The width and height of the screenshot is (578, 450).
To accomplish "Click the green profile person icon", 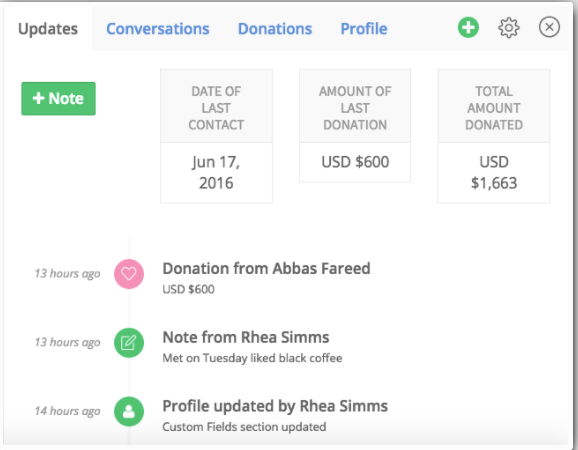I will click(x=129, y=411).
